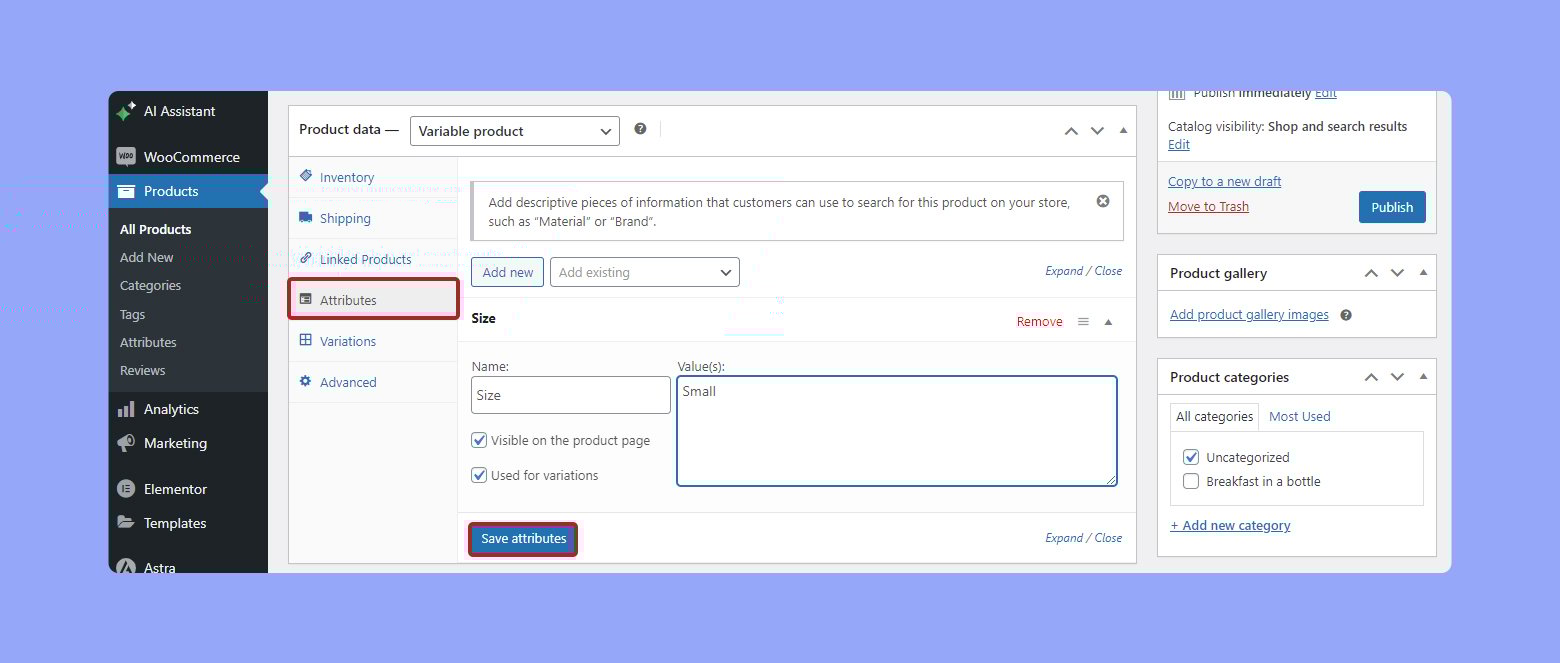
Task: Click the help question mark beside product type
Action: click(x=640, y=129)
